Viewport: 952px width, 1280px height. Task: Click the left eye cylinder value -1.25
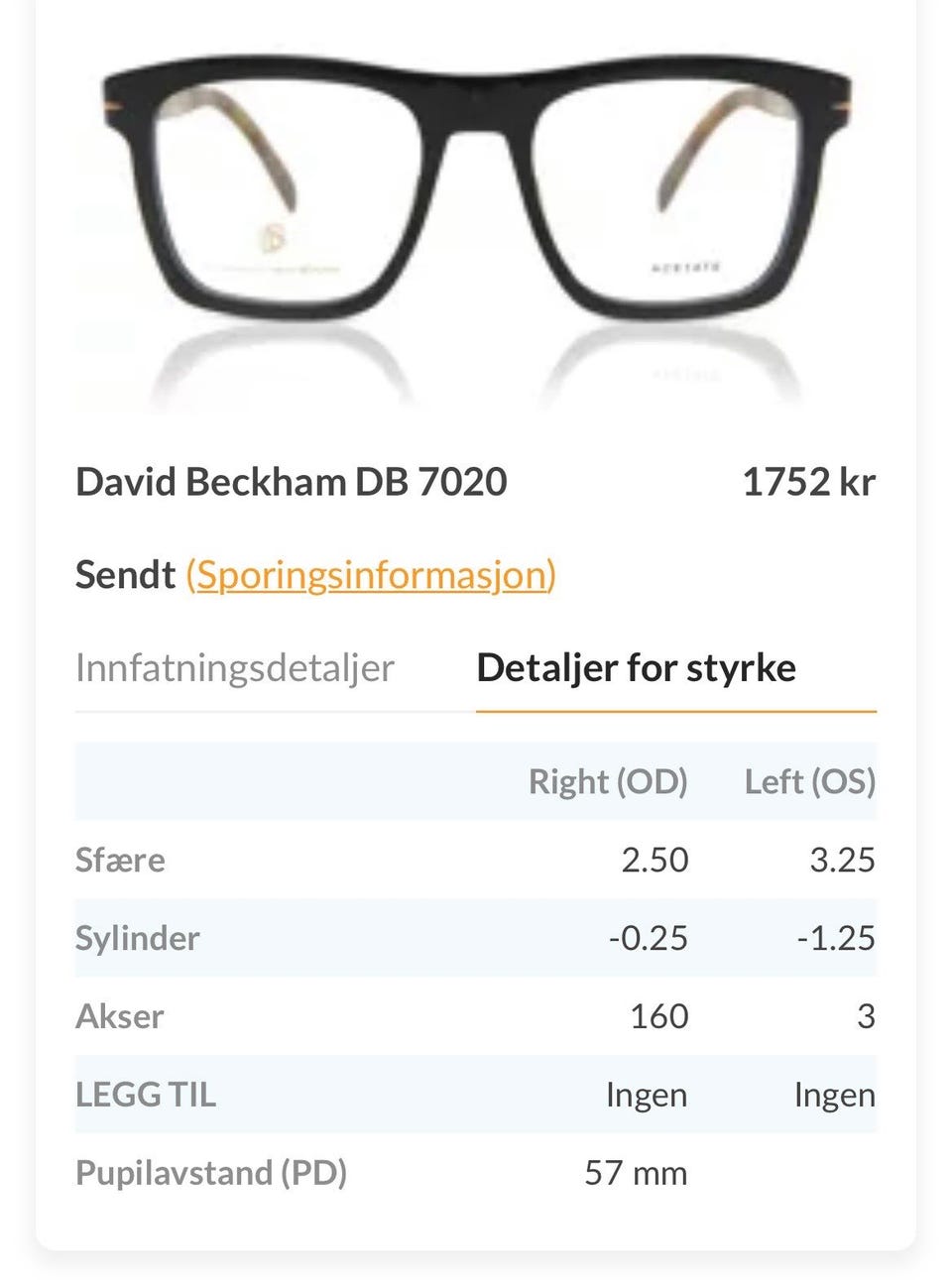pos(836,938)
